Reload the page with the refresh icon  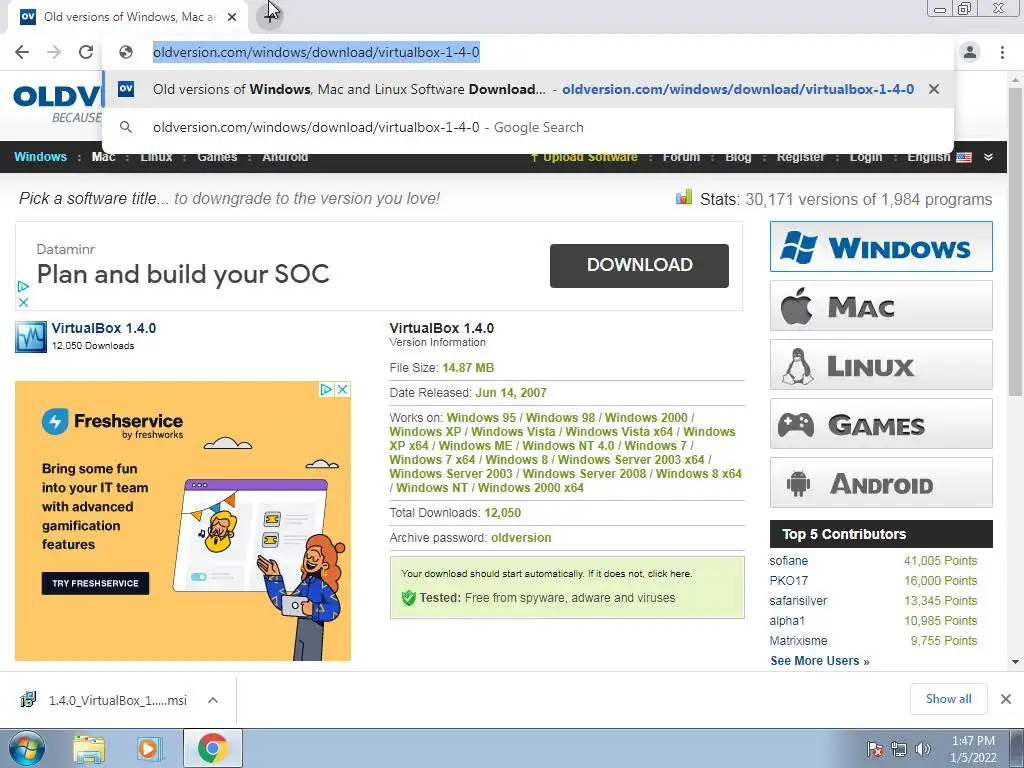pos(86,52)
